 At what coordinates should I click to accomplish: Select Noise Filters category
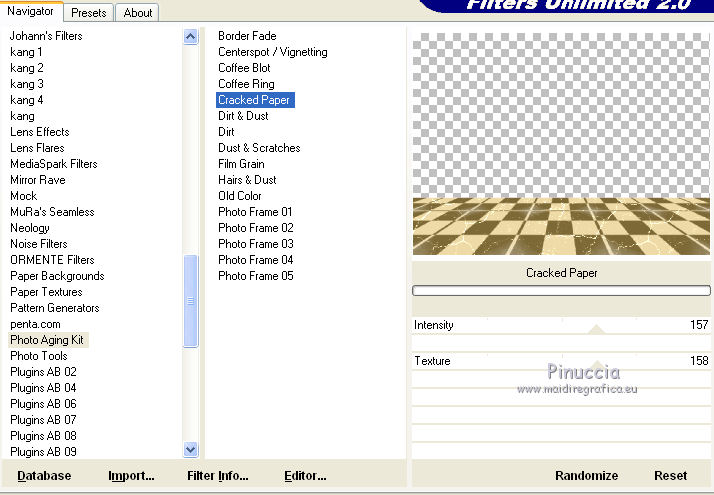pos(39,244)
